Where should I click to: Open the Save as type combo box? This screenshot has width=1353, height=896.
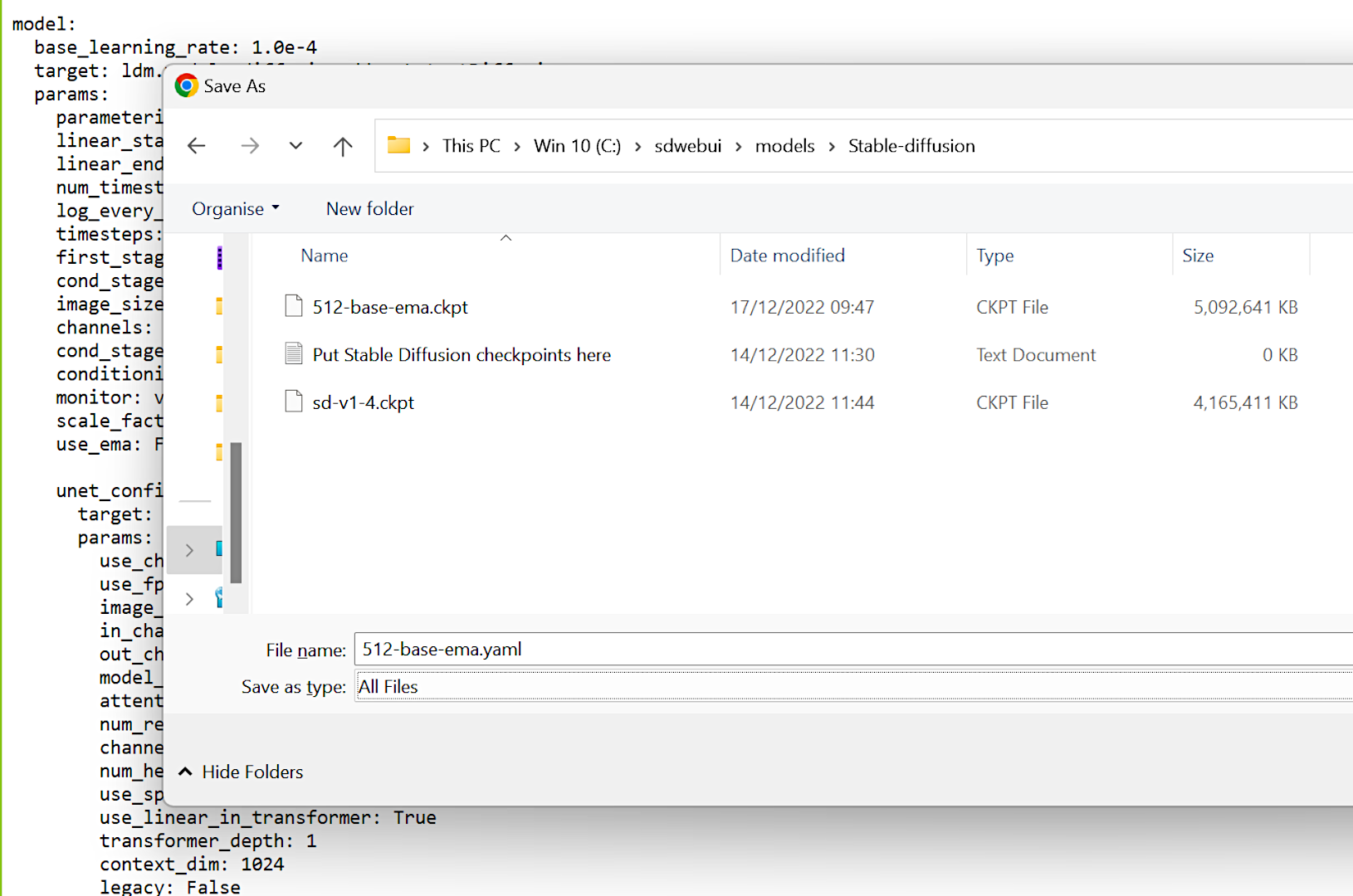(853, 687)
